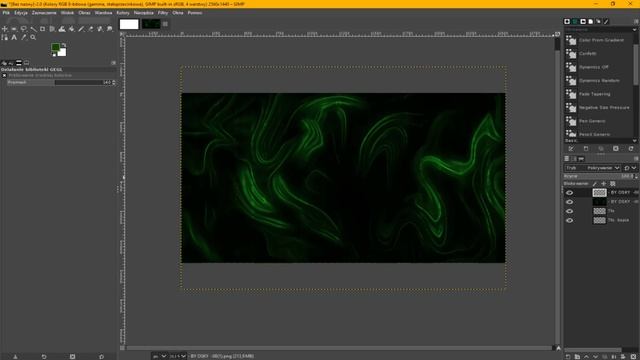Select the Free Select lasso tool

(x=24, y=29)
